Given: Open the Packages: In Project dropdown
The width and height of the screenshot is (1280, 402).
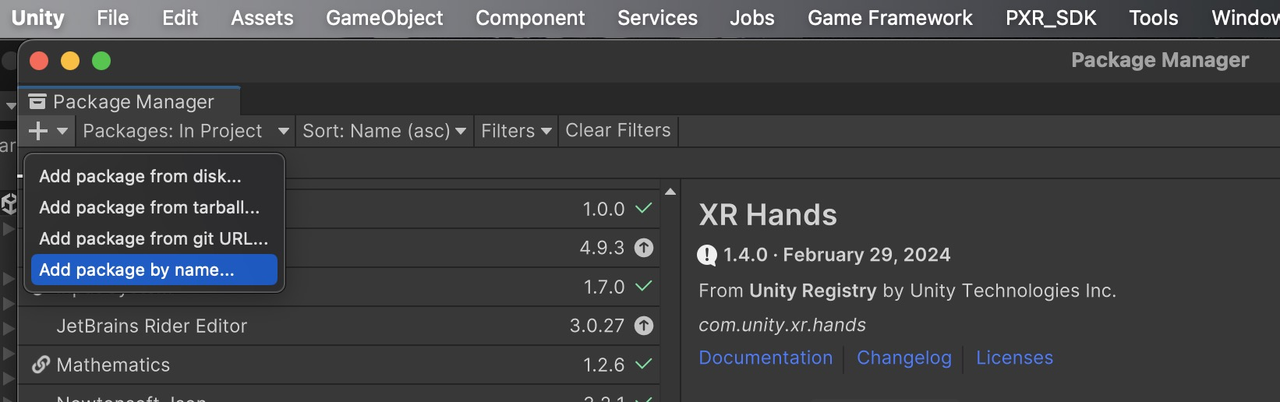Looking at the screenshot, I should click(186, 131).
